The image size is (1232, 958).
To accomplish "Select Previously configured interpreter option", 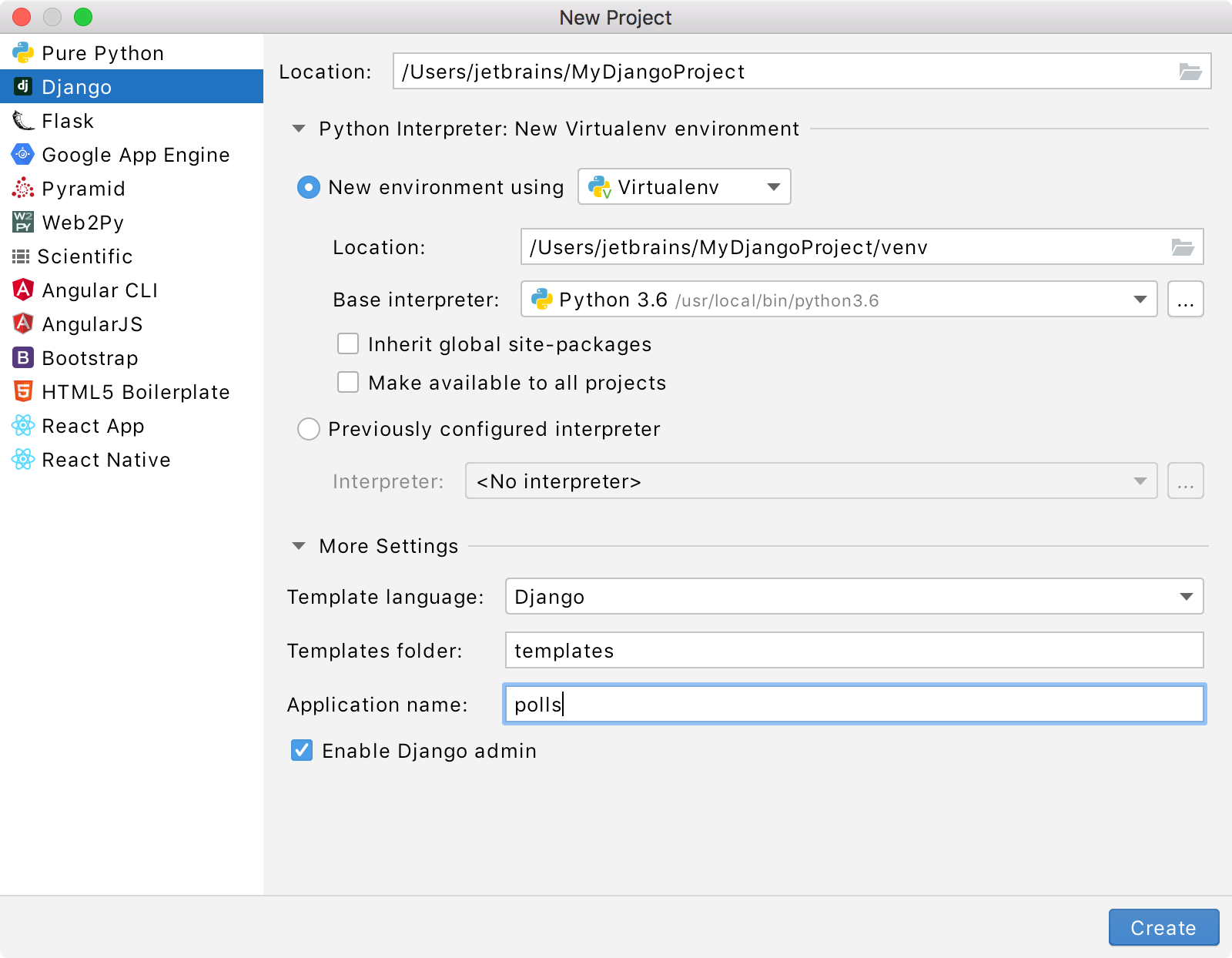I will pyautogui.click(x=308, y=429).
